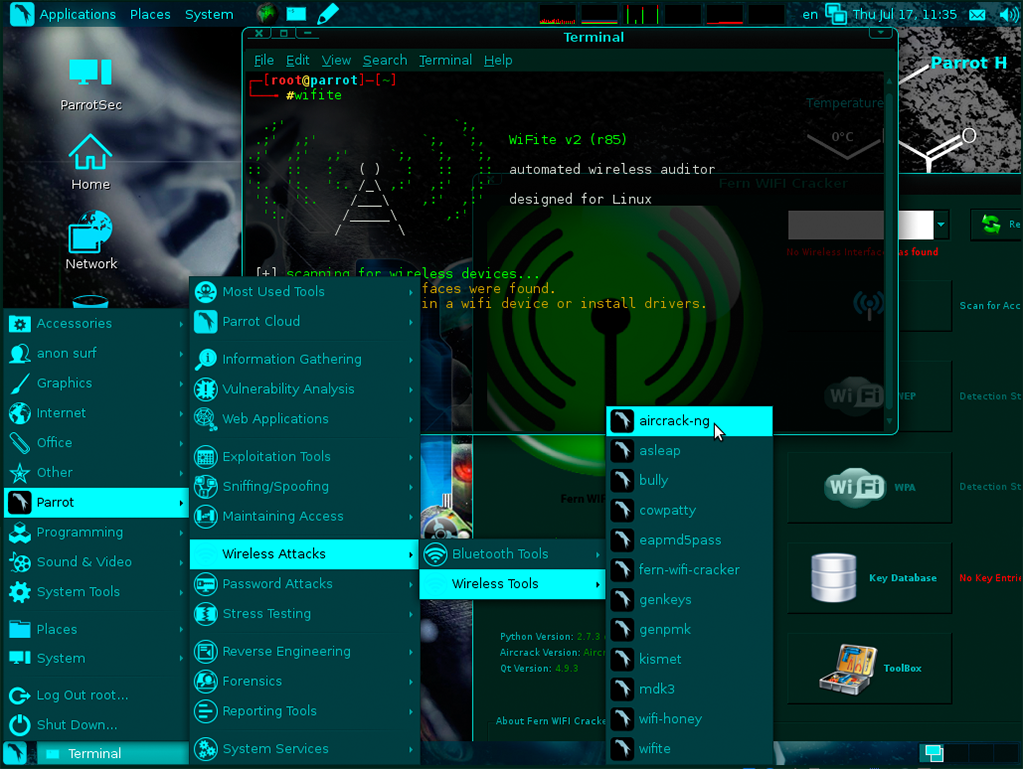1023x769 pixels.
Task: Open the Information Gathering menu icon
Action: pos(206,359)
